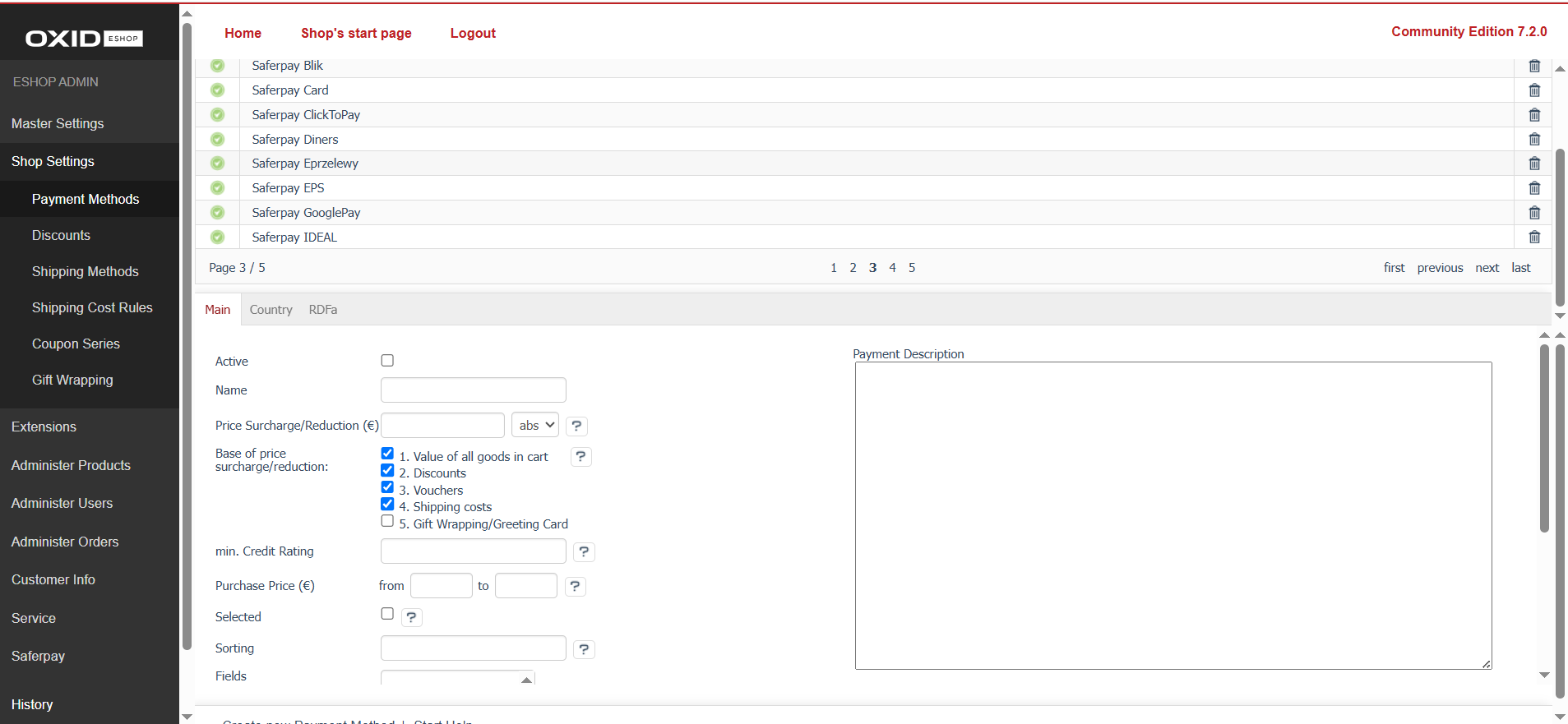Click active status icon for Saferpay EPS
Screen dimensions: 1568x724
point(217,188)
